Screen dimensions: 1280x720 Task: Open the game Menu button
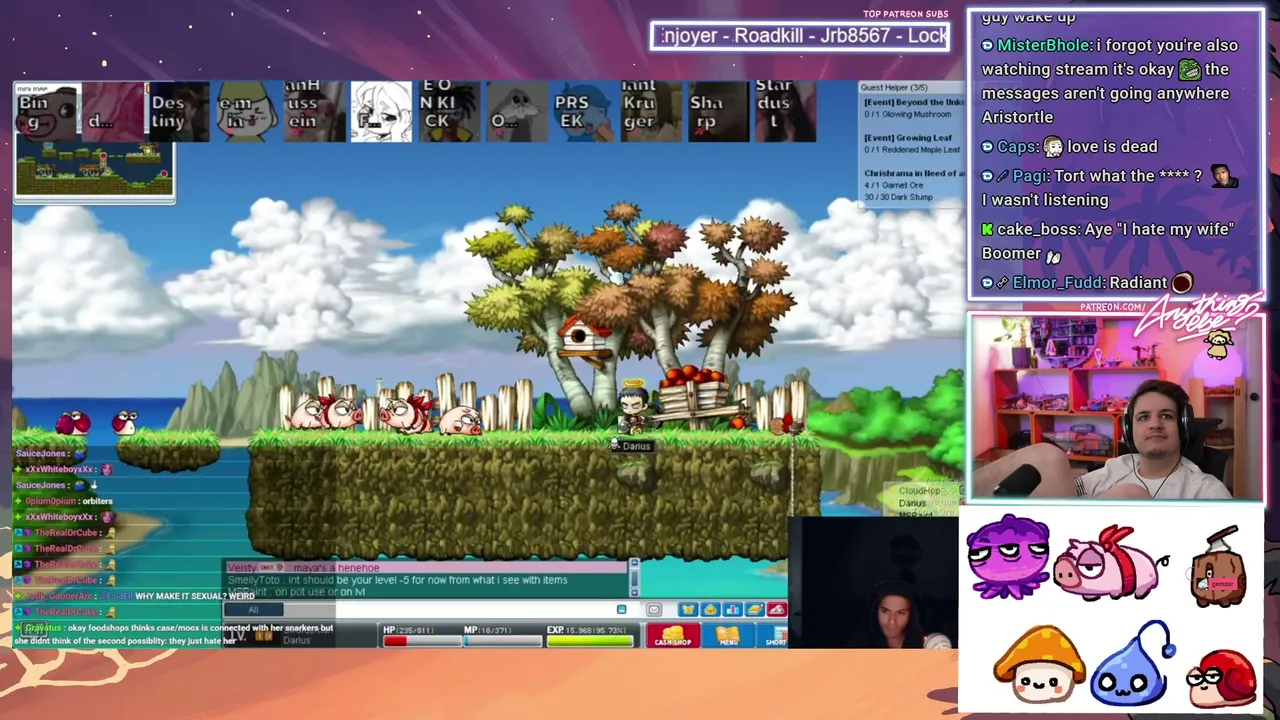(728, 637)
